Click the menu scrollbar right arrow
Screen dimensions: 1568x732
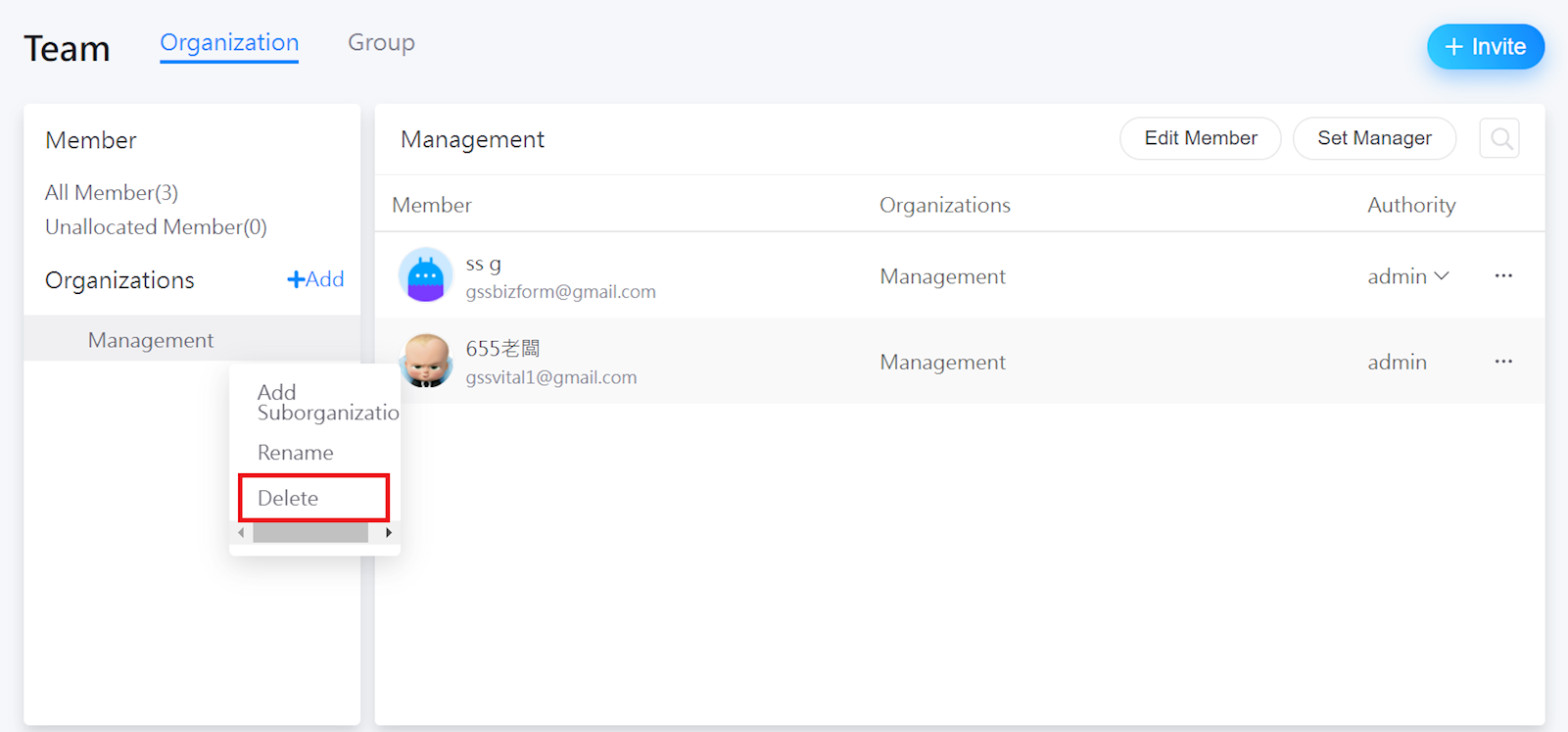[389, 533]
